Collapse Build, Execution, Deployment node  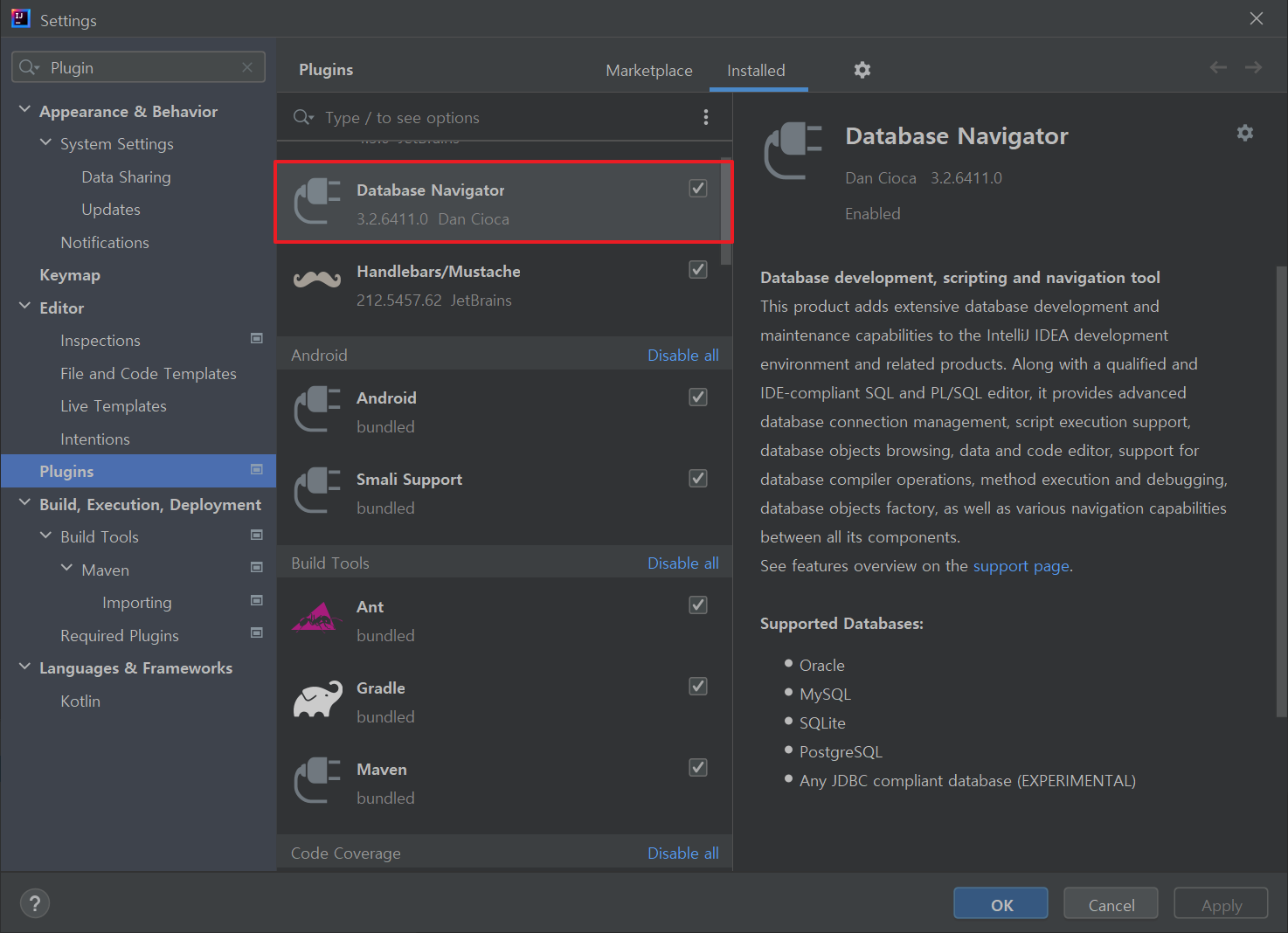(24, 503)
